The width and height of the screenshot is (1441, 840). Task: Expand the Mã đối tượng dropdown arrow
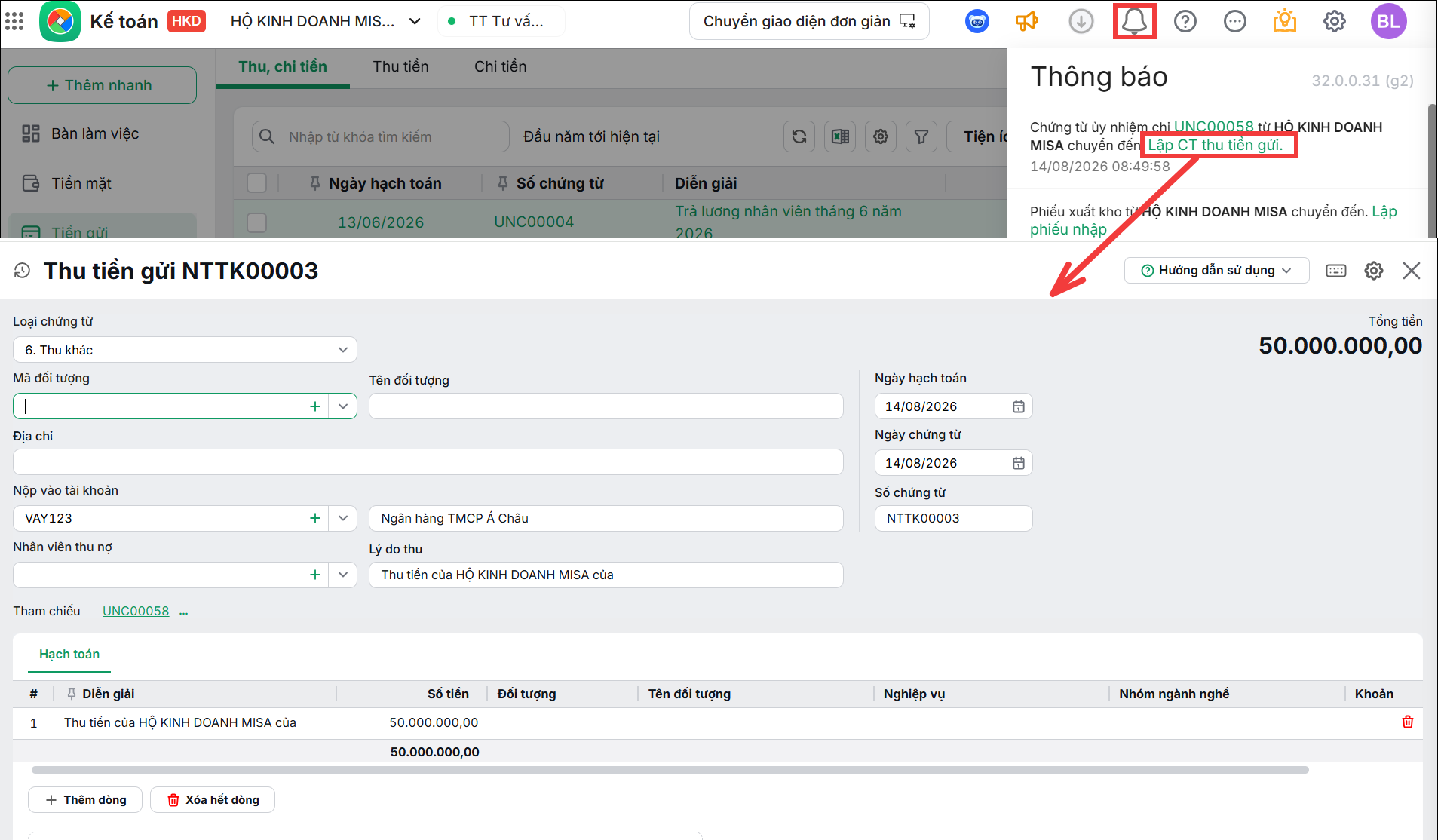(343, 406)
